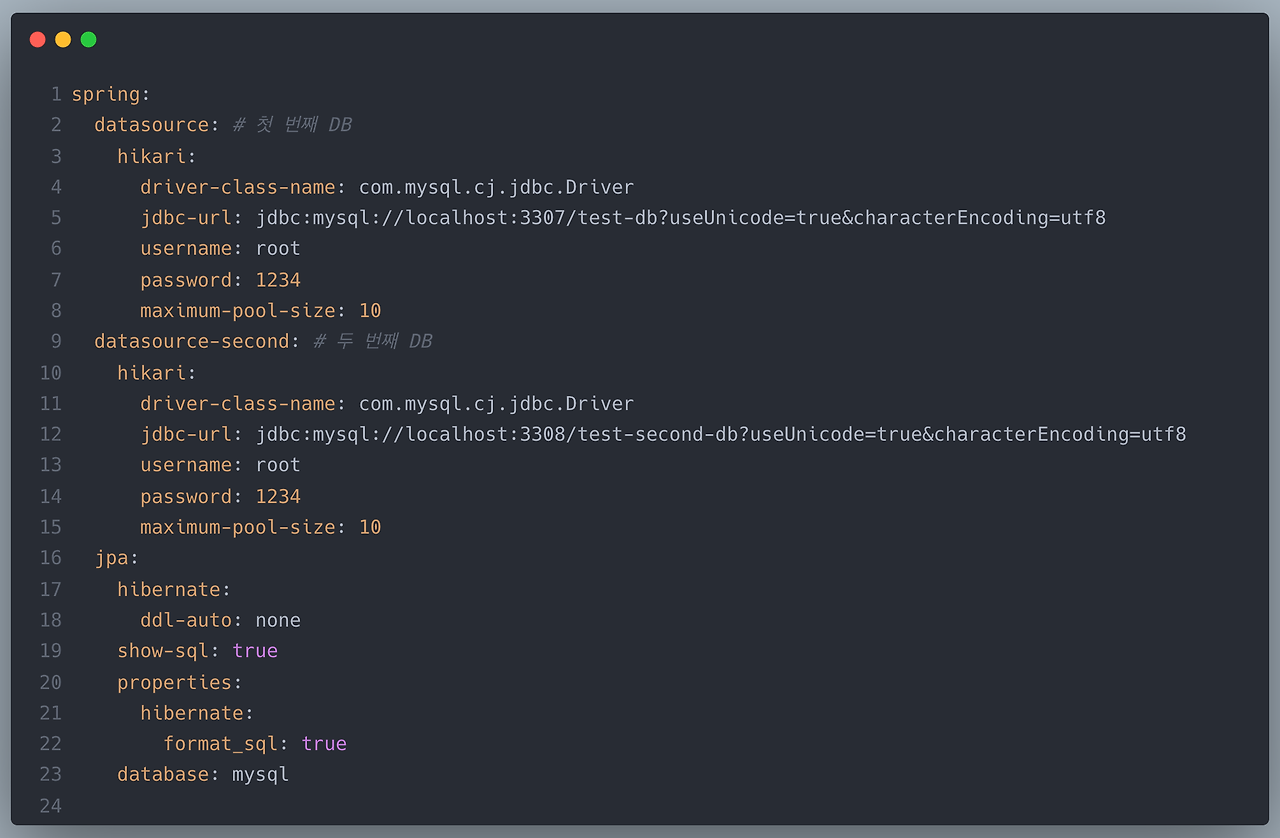Click line number 12 in the gutter
Screen dimensions: 1280x838
pyautogui.click(x=50, y=434)
